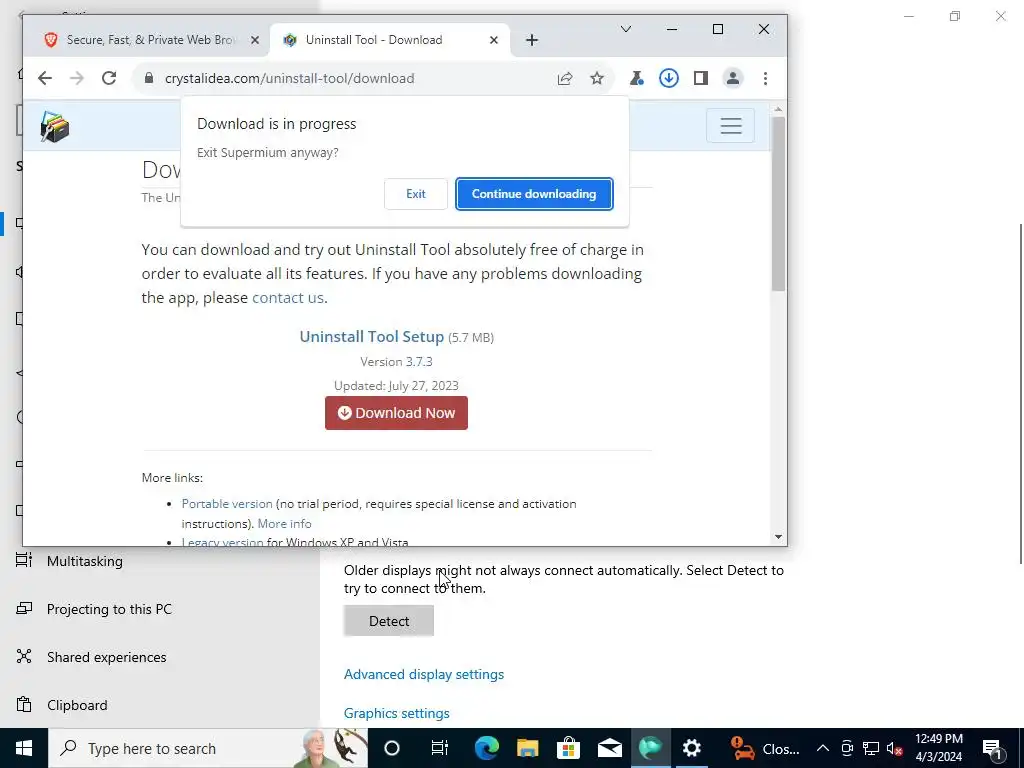1024x768 pixels.
Task: Open the browser downloads icon
Action: pos(669,78)
